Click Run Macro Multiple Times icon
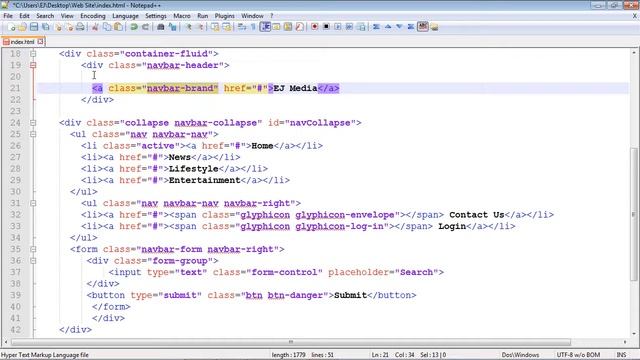640x360 pixels. coord(349,27)
